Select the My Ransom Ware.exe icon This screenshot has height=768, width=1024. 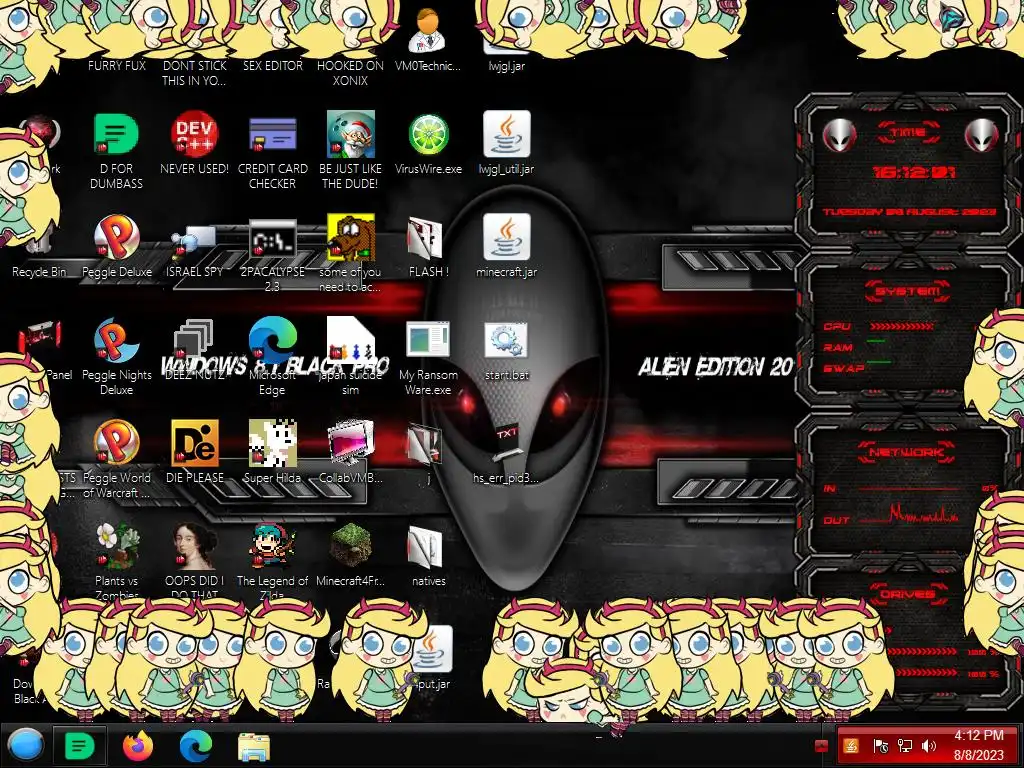point(428,358)
